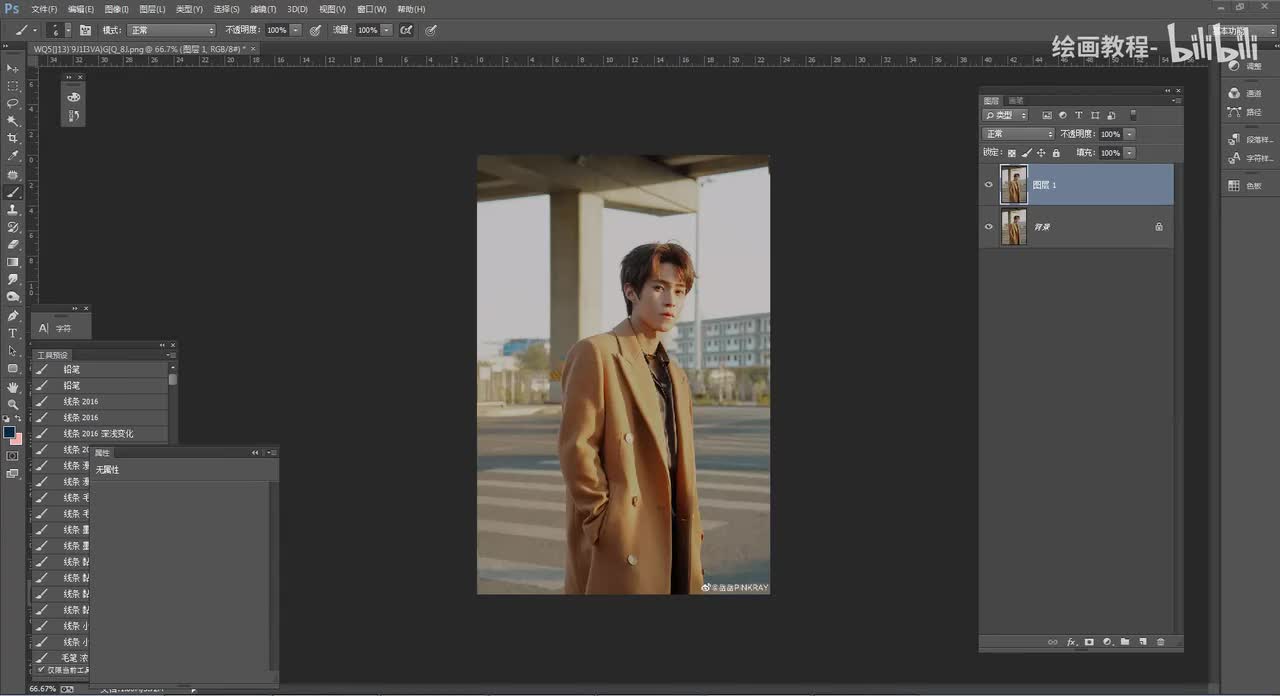Choose the Horizontal Type (T) tool

(13, 333)
